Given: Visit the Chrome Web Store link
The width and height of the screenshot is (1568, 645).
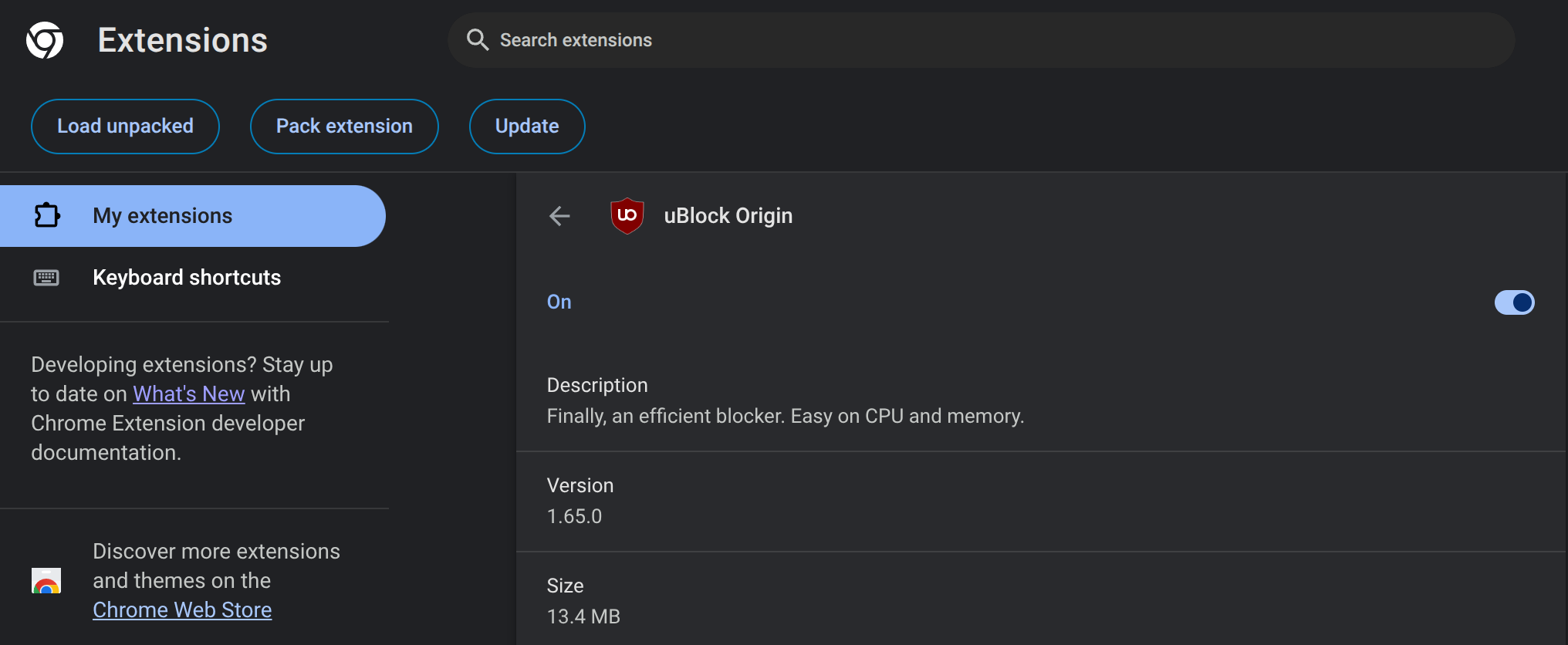Looking at the screenshot, I should [182, 610].
